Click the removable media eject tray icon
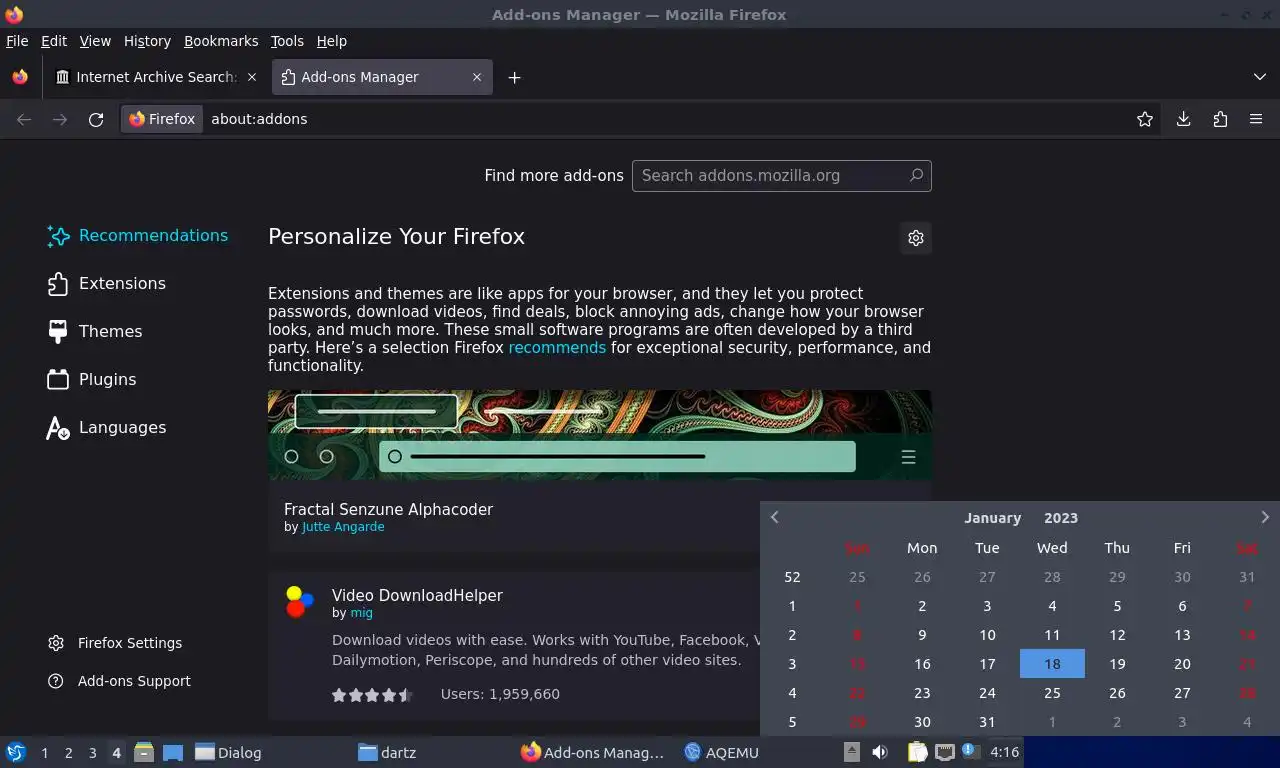Screen dimensions: 1280x768 coord(852,752)
